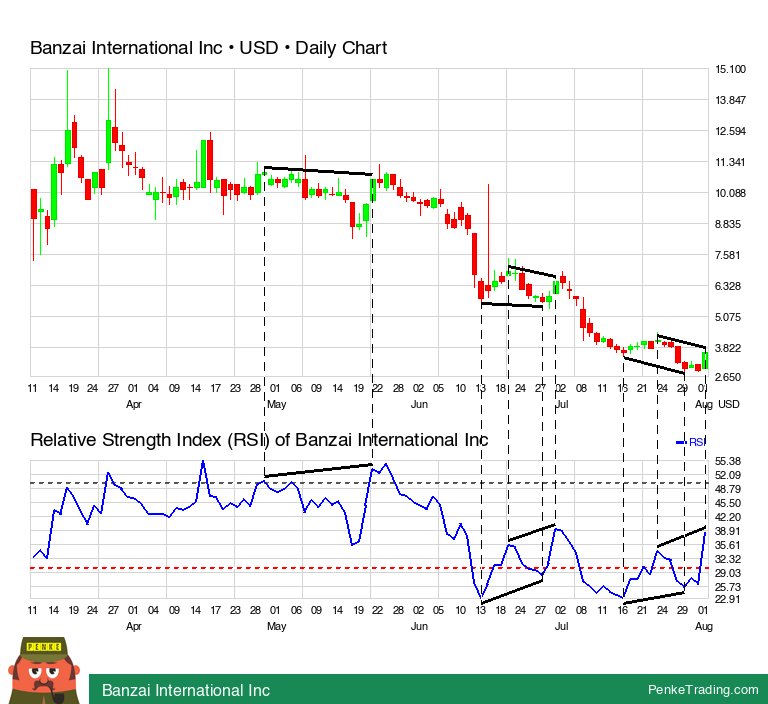
Task: Click the 'Banzai International Inc' footer banner text
Action: (x=186, y=690)
